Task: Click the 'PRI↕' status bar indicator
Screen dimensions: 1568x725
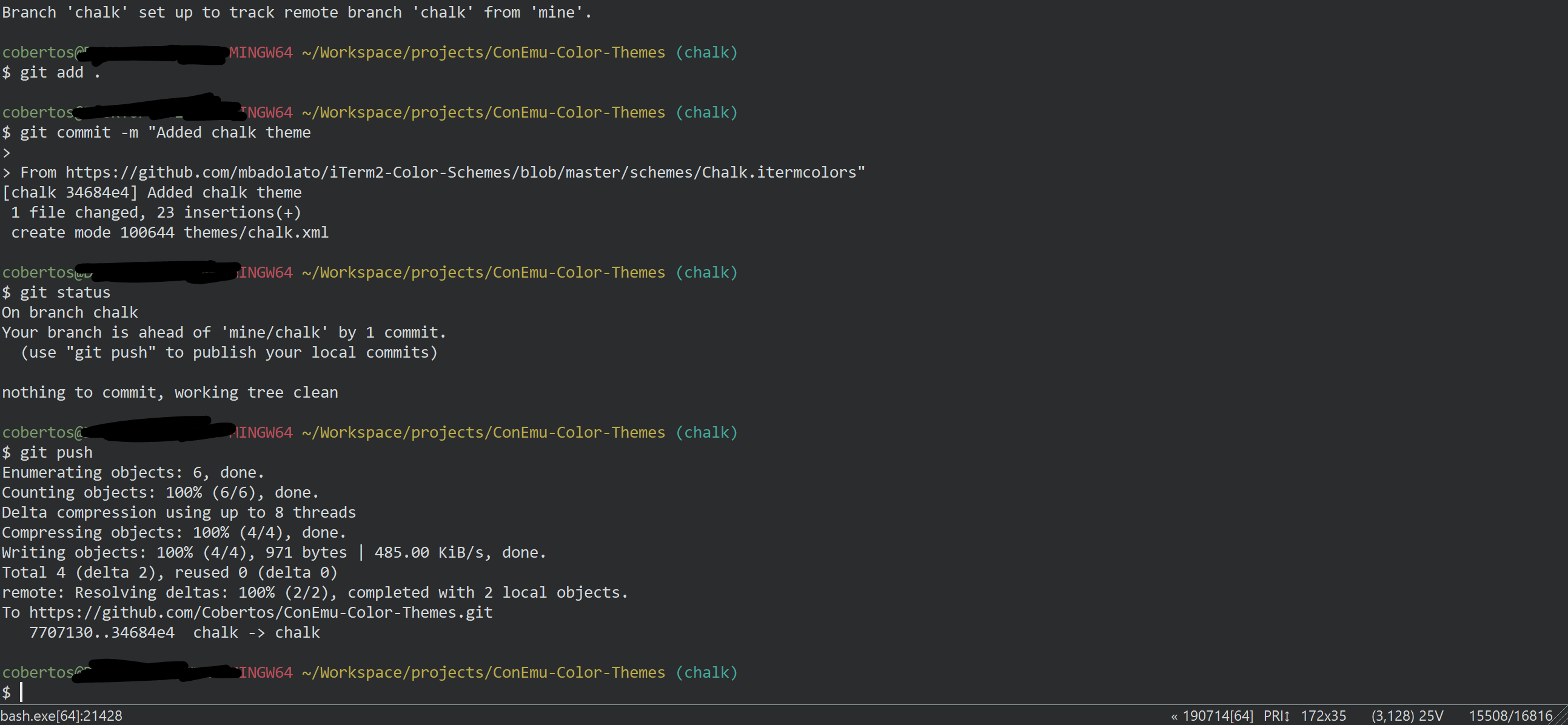Action: pyautogui.click(x=1277, y=716)
